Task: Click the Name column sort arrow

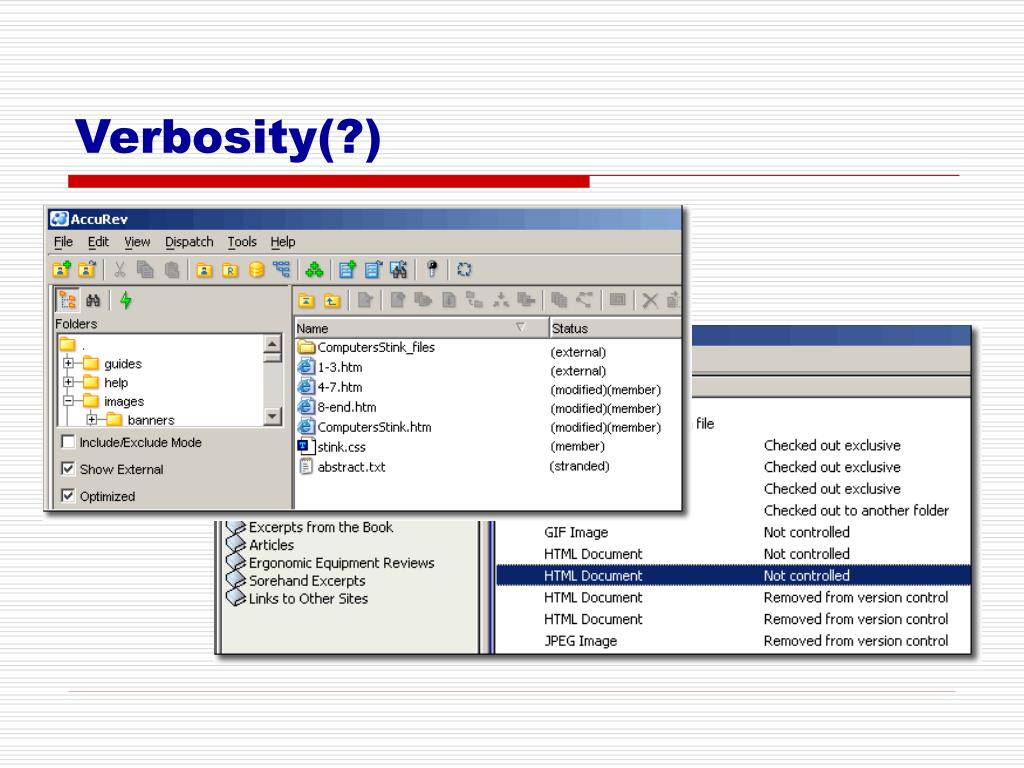Action: tap(520, 327)
